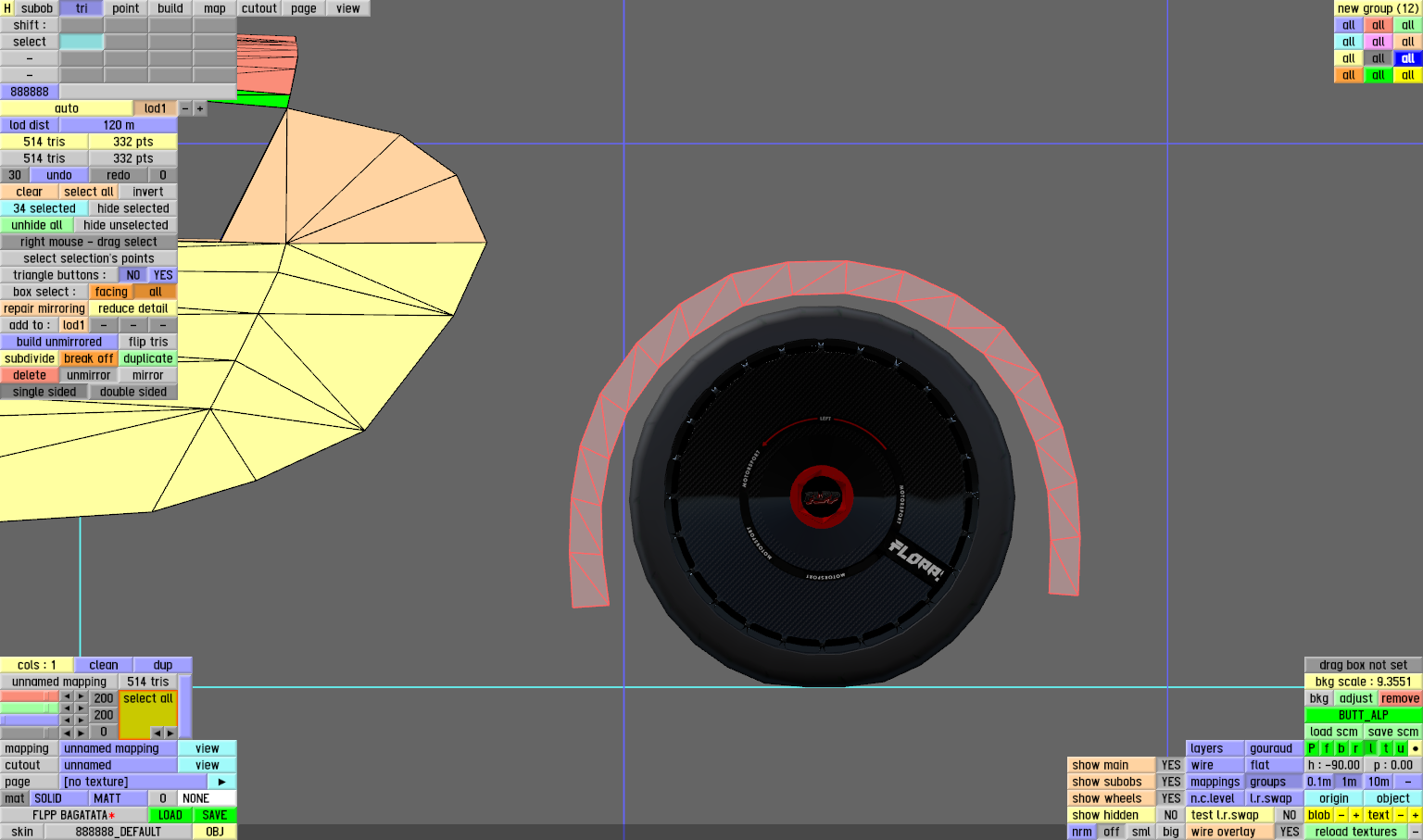Click the bkg scale 9.3551 field
Image resolution: width=1423 pixels, height=840 pixels.
click(1364, 682)
